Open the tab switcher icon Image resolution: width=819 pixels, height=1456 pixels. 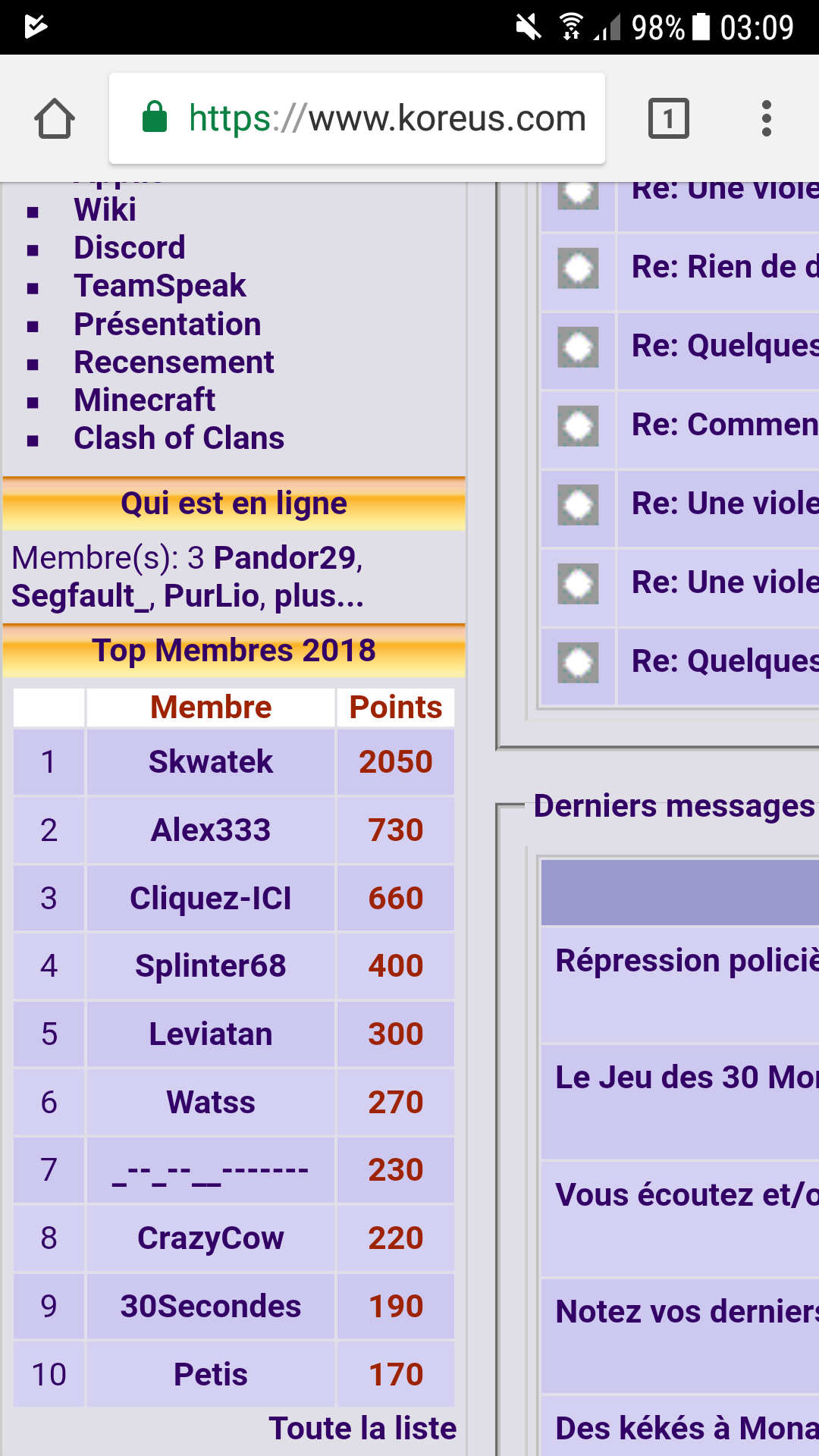668,119
